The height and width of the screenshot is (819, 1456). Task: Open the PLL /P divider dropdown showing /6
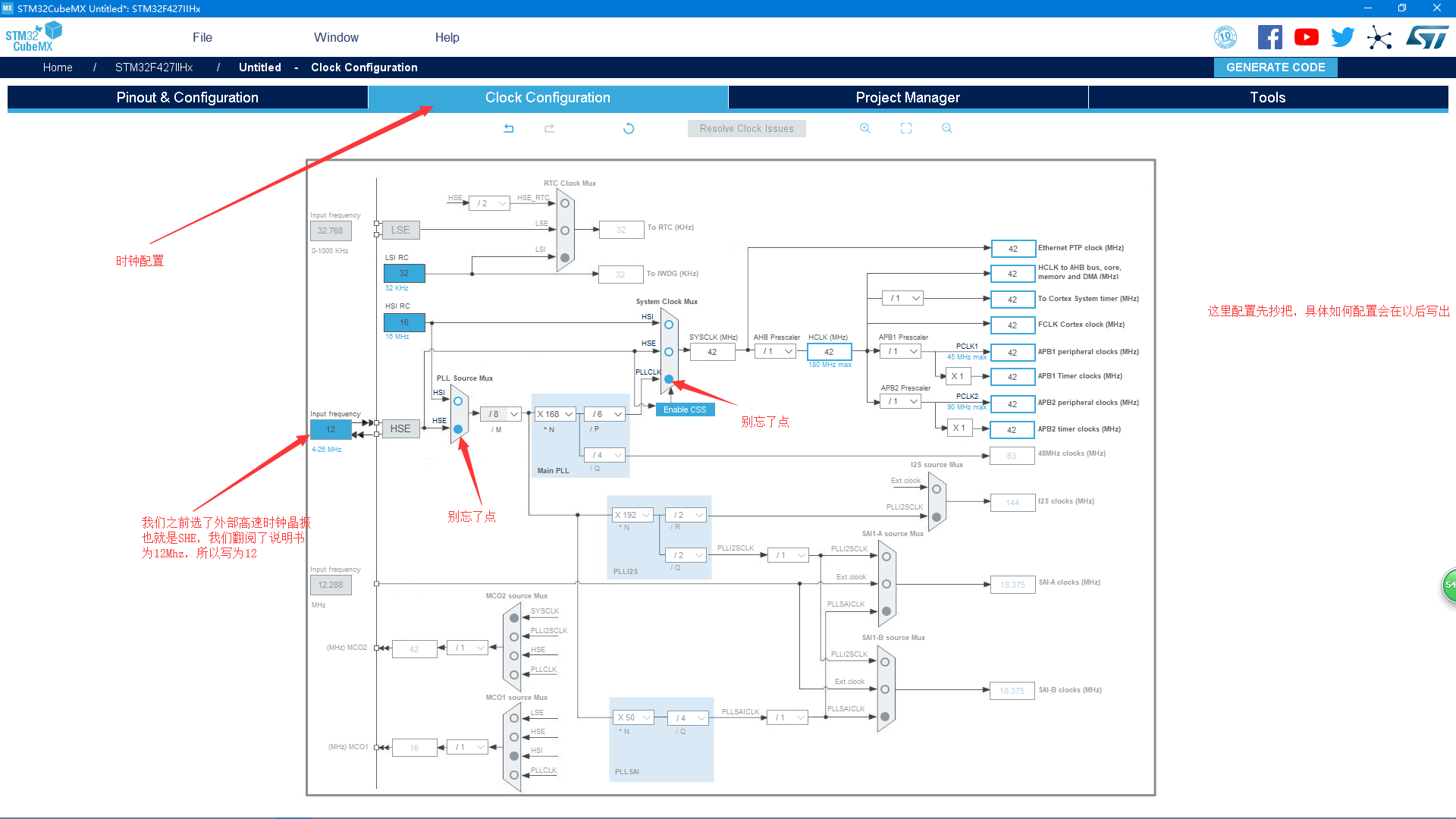click(605, 414)
